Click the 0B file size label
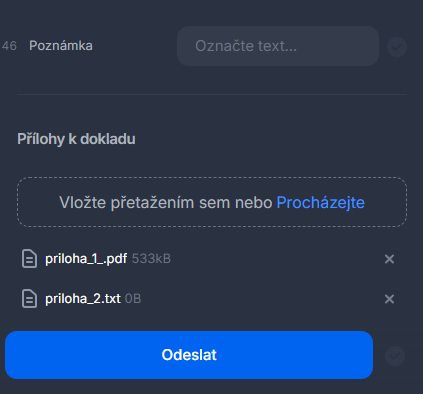This screenshot has height=394, width=423. [x=133, y=299]
